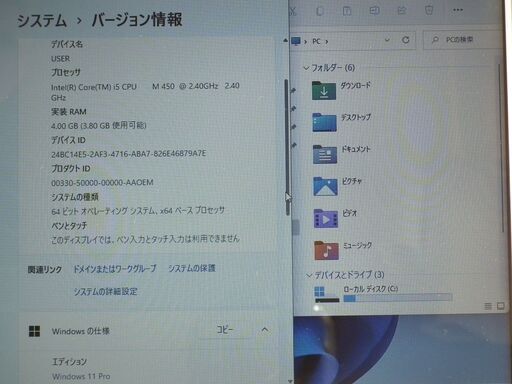Click the chevron after PC in address bar
512x384 pixels.
(327, 42)
